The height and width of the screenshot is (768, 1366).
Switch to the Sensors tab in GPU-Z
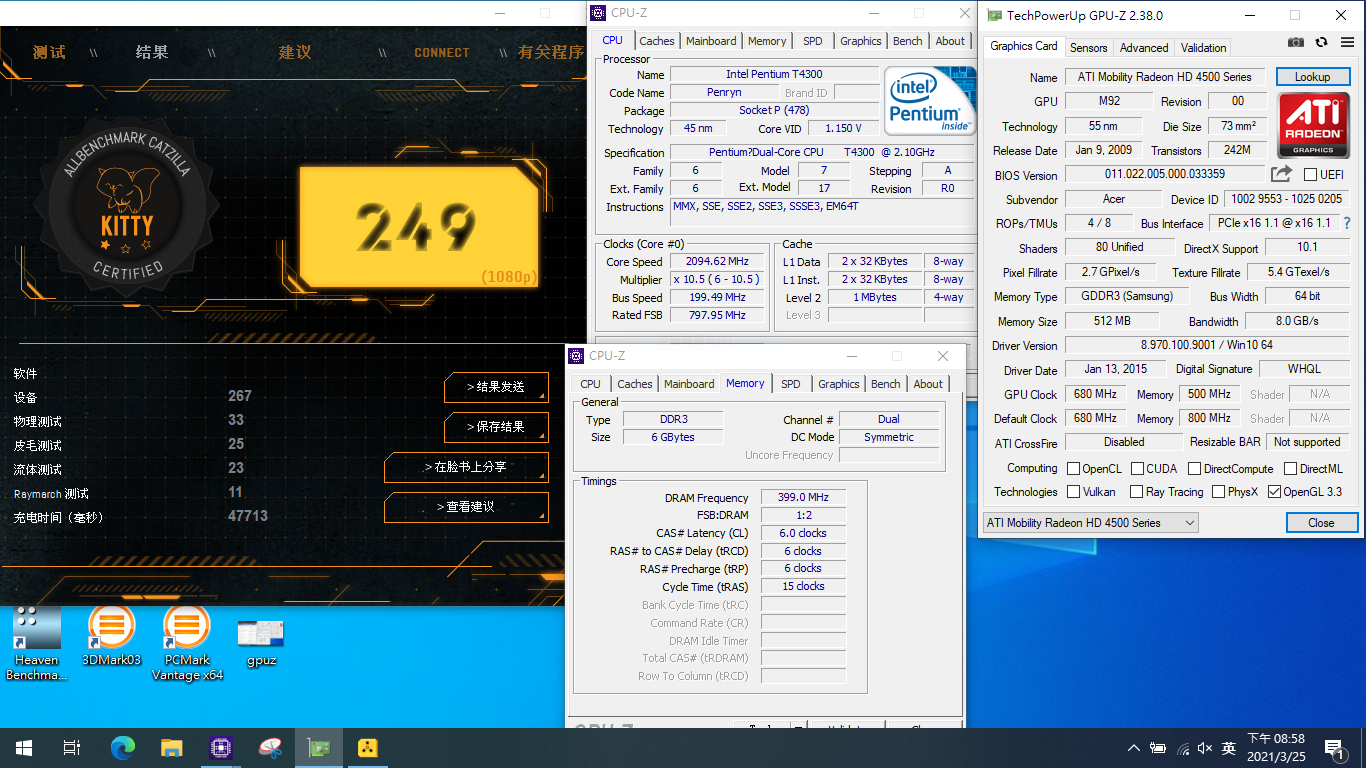(1088, 47)
